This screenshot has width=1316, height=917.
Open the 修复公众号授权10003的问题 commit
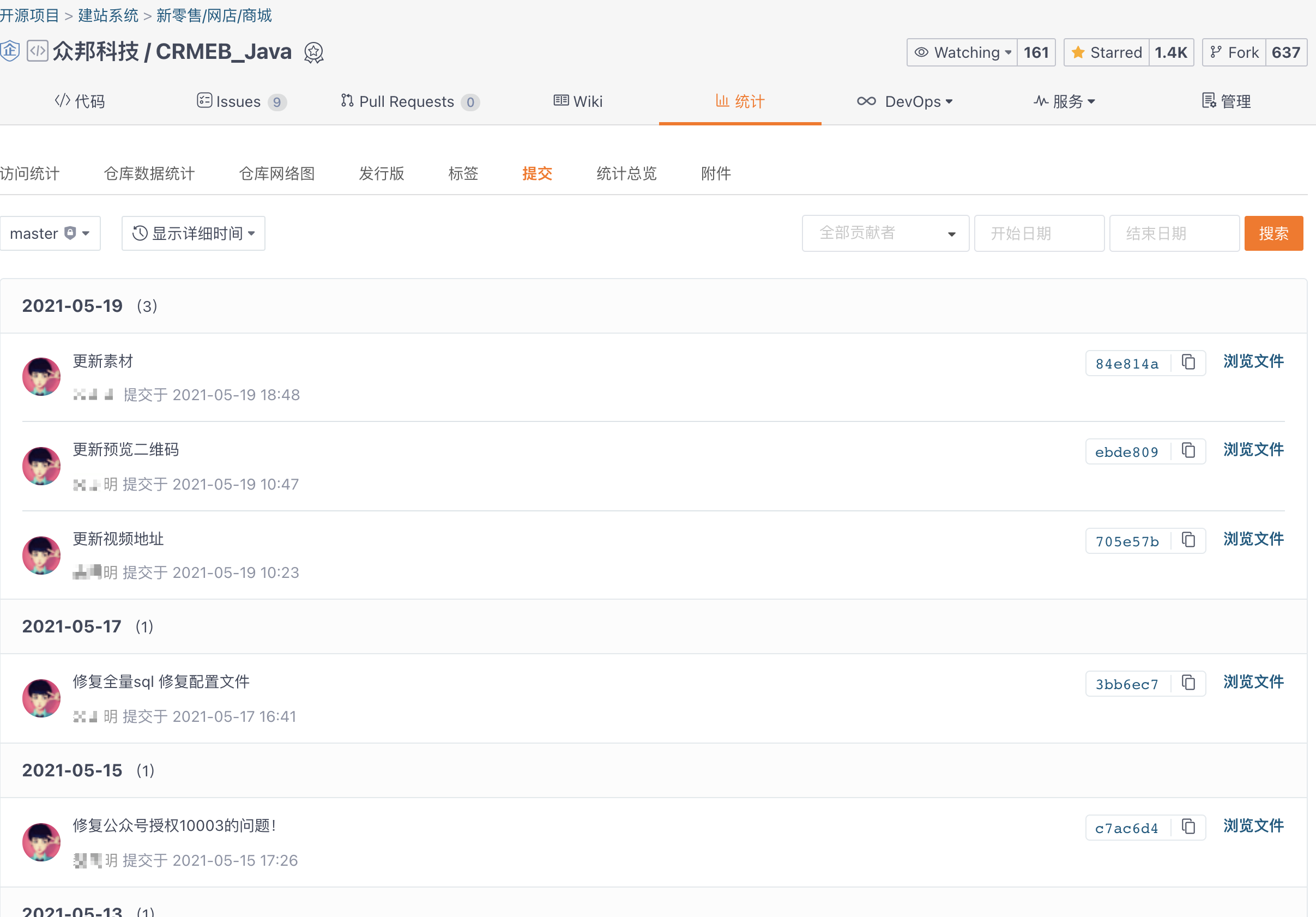tap(174, 826)
